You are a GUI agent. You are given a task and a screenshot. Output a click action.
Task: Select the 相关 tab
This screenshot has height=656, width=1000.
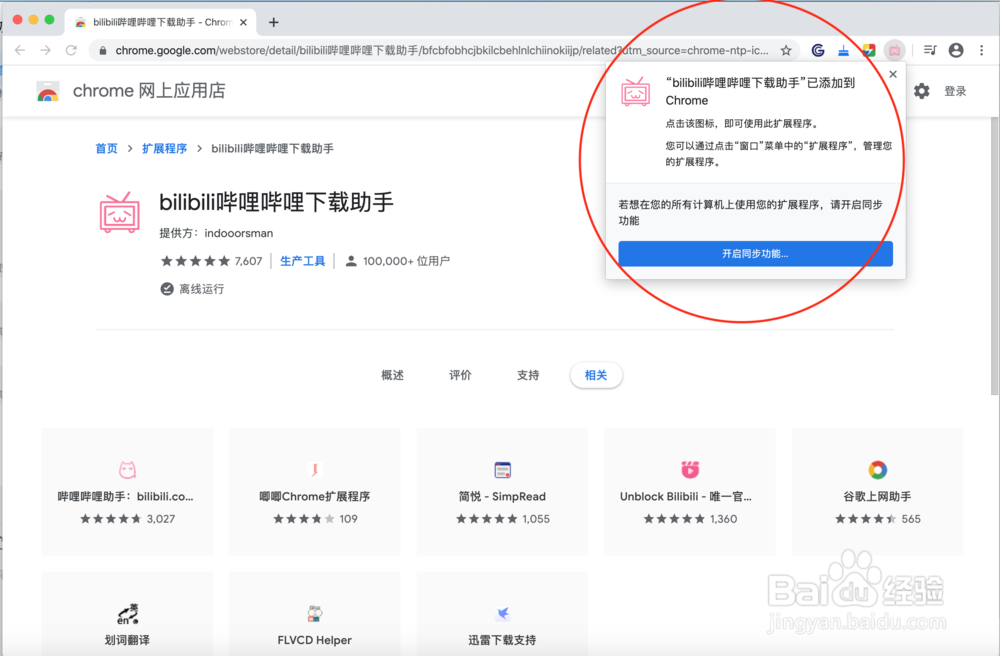point(596,375)
